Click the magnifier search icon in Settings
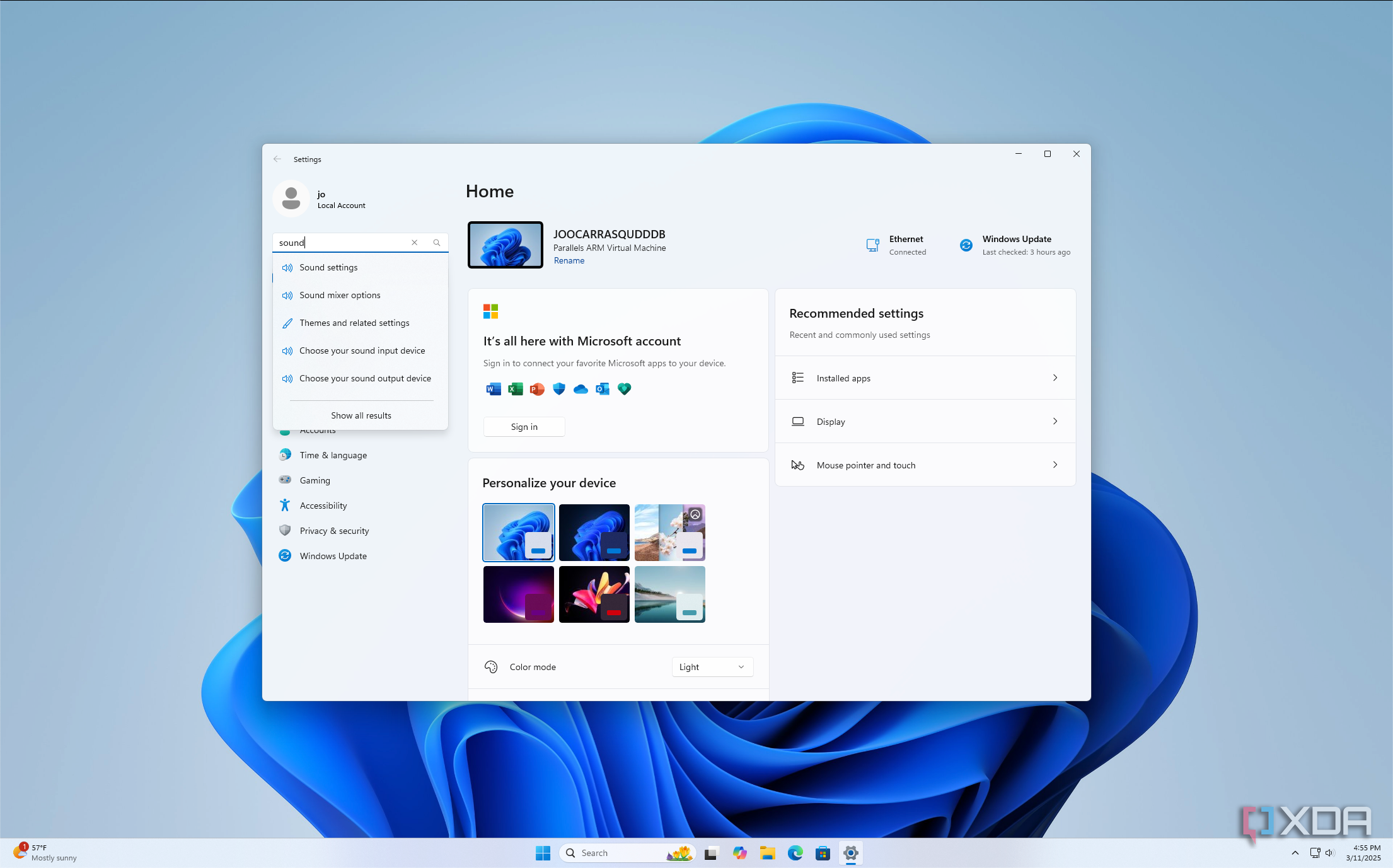The image size is (1393, 868). 437,243
